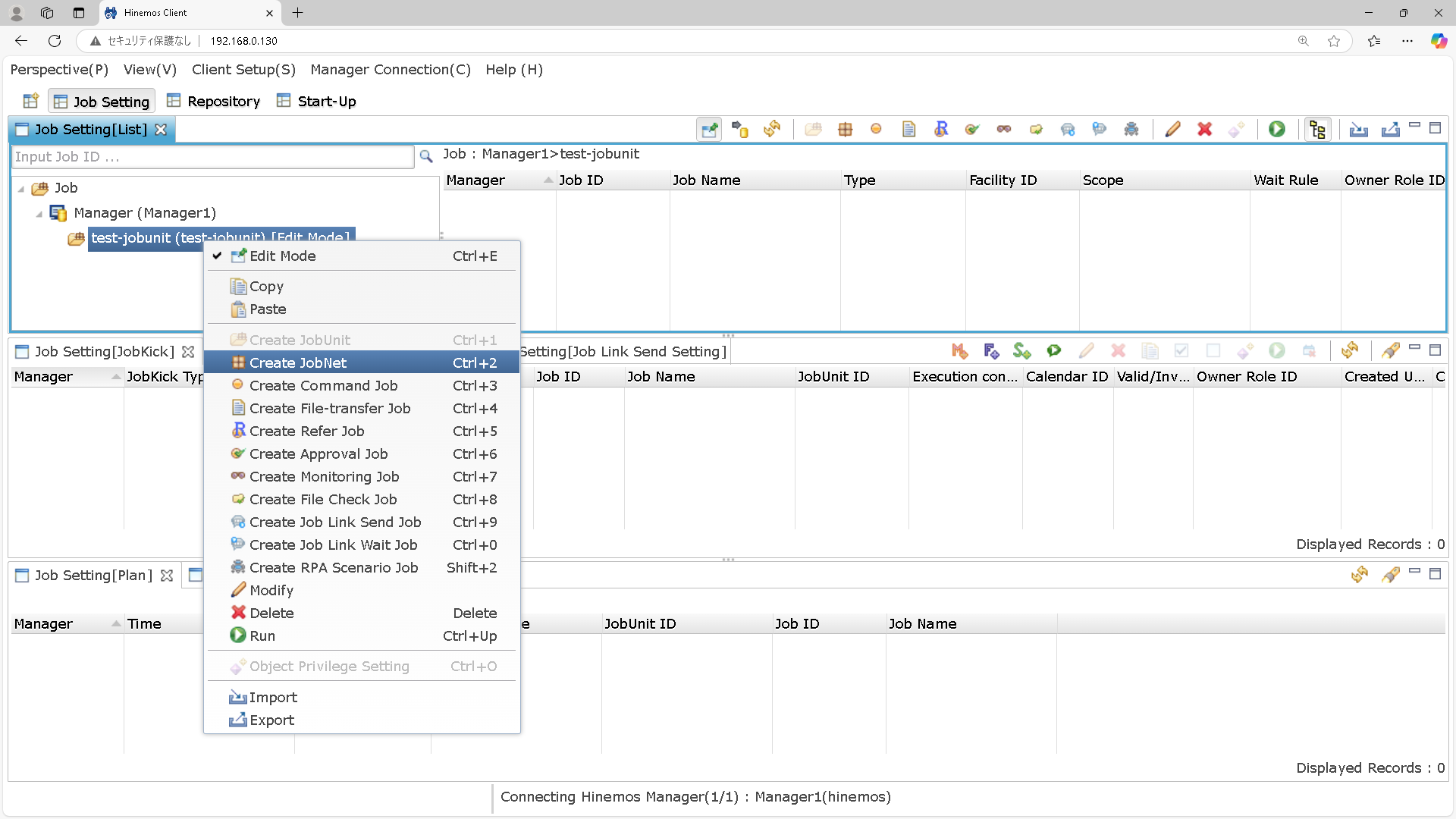Image resolution: width=1456 pixels, height=819 pixels.
Task: Toggle the Edit Mode toolbar button
Action: coord(709,129)
